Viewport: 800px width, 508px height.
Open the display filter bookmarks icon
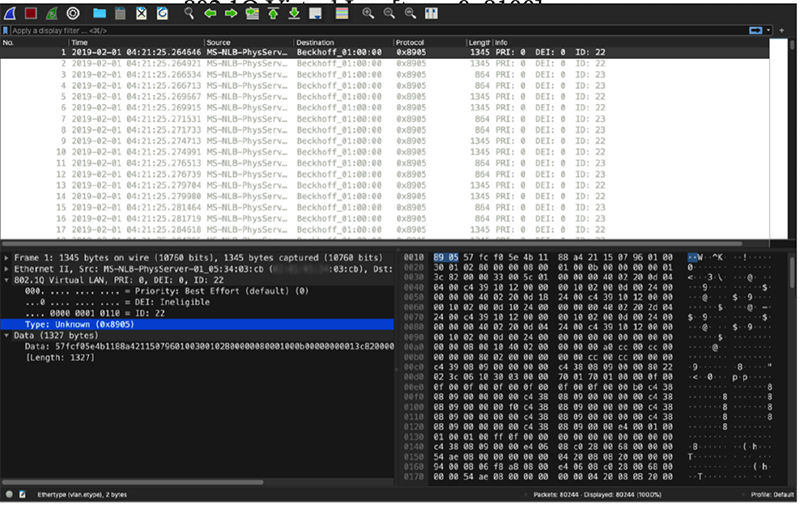point(6,31)
